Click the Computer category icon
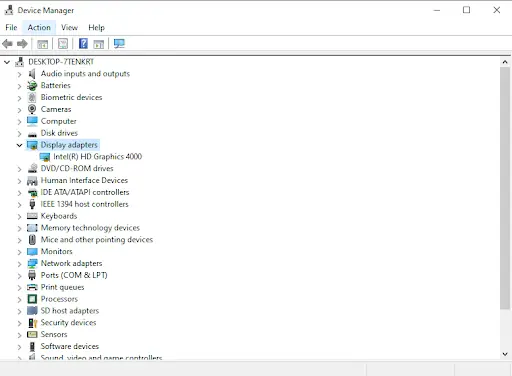This screenshot has width=512, height=376. pos(32,121)
